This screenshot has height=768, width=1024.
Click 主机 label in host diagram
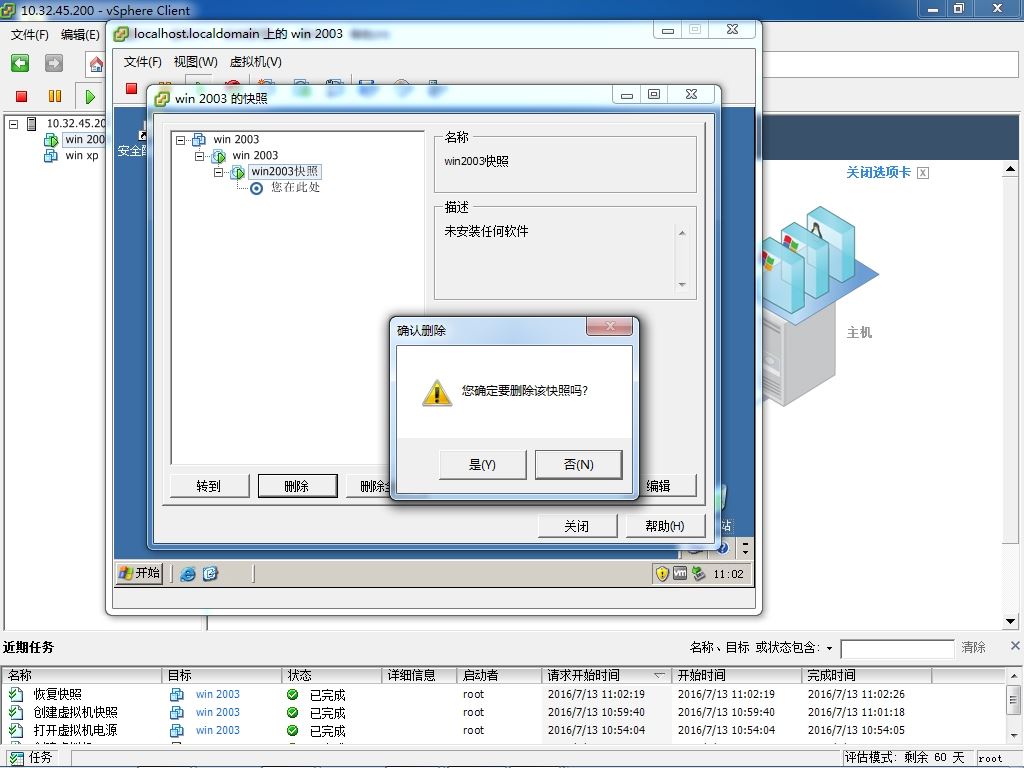coord(859,332)
